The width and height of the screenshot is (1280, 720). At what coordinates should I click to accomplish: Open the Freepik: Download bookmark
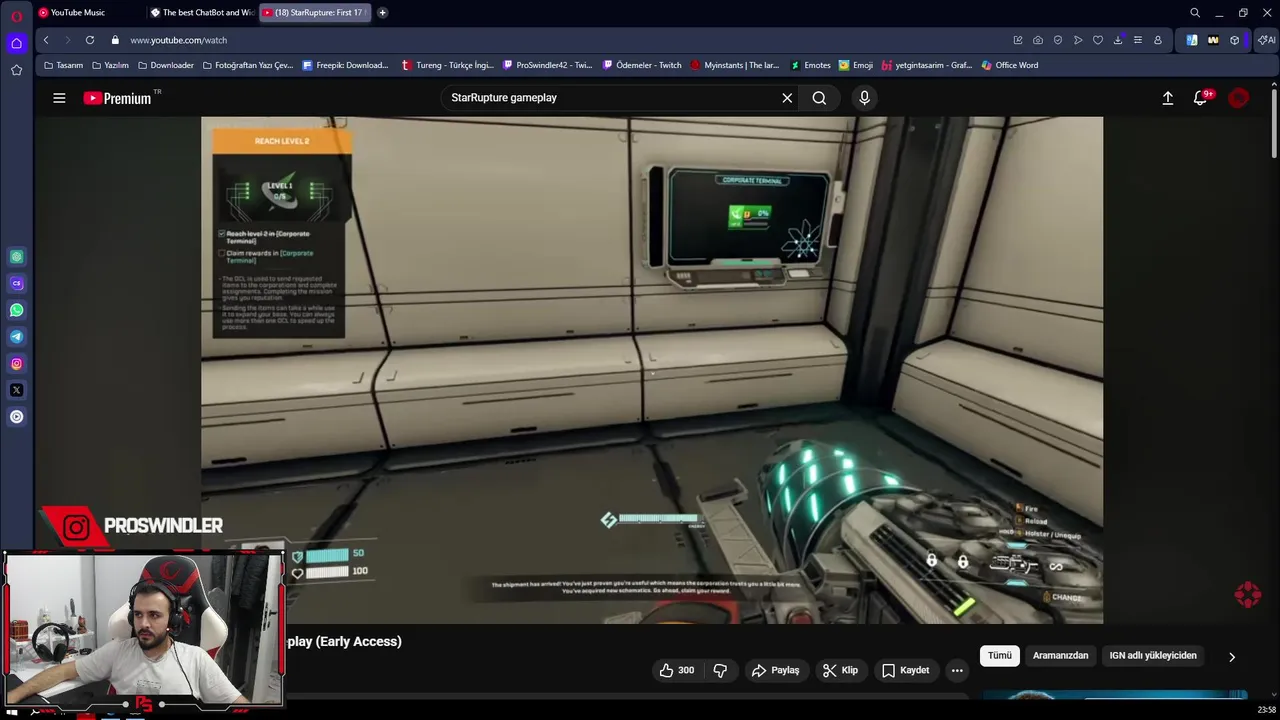pyautogui.click(x=345, y=65)
